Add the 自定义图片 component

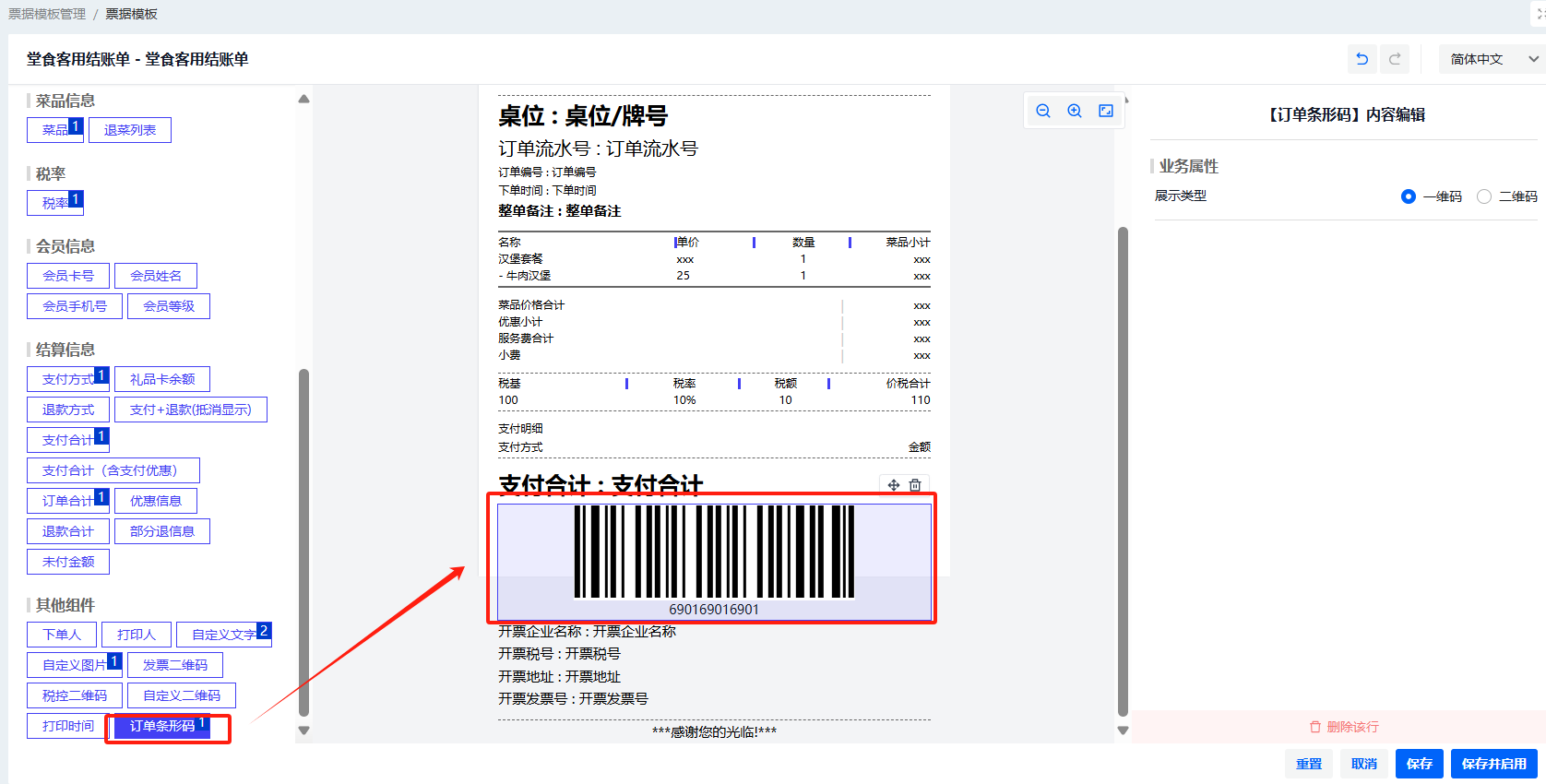point(75,665)
